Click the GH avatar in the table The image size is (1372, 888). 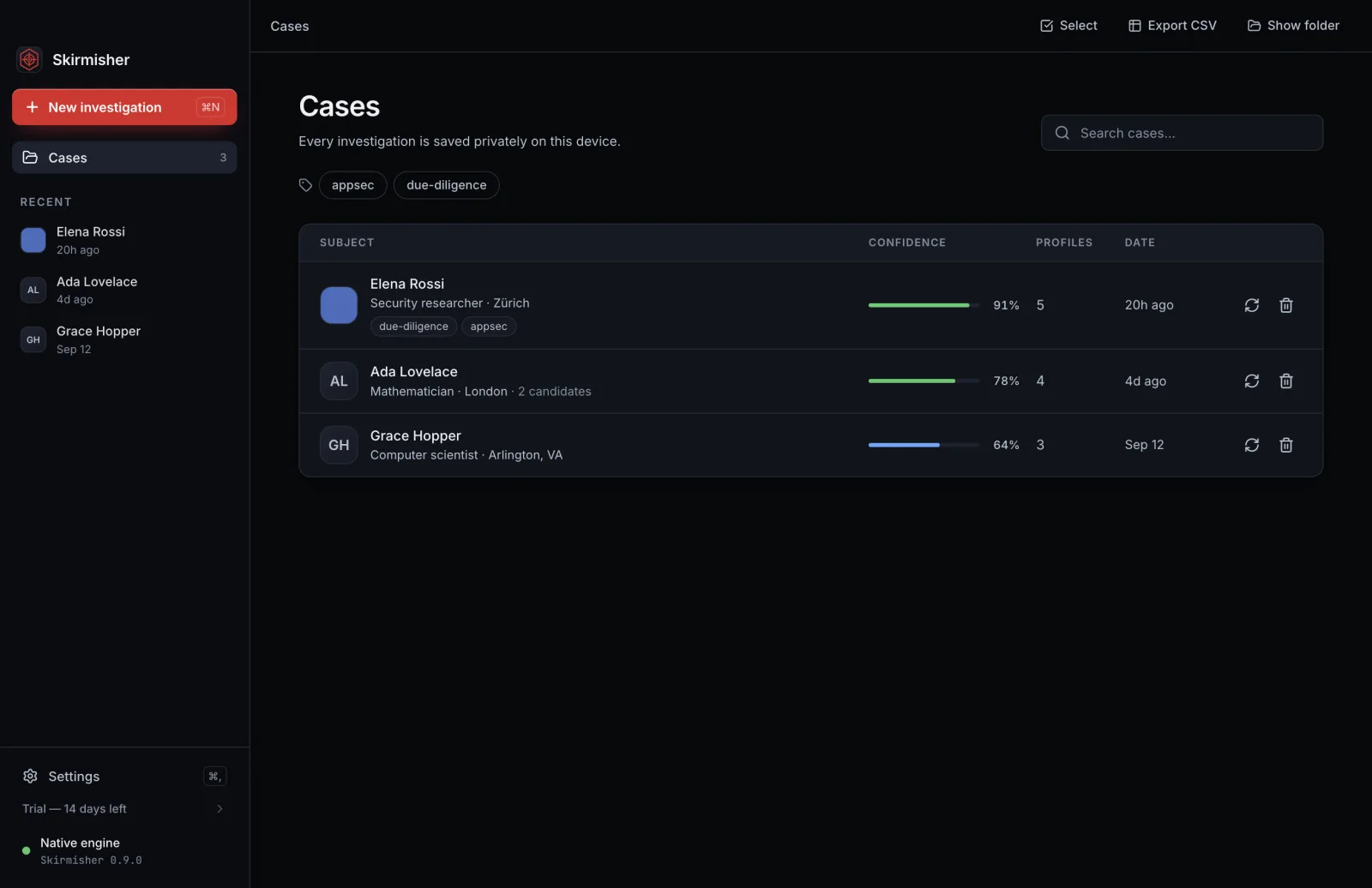(x=339, y=445)
